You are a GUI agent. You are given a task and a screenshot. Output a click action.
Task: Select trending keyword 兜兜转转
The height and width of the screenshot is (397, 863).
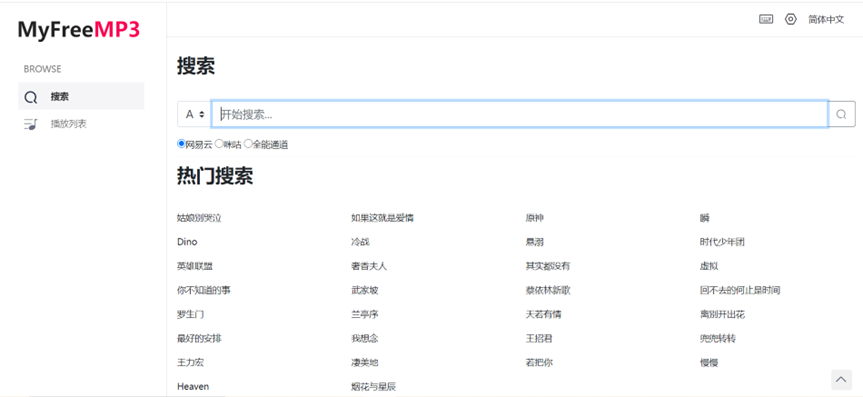[718, 338]
